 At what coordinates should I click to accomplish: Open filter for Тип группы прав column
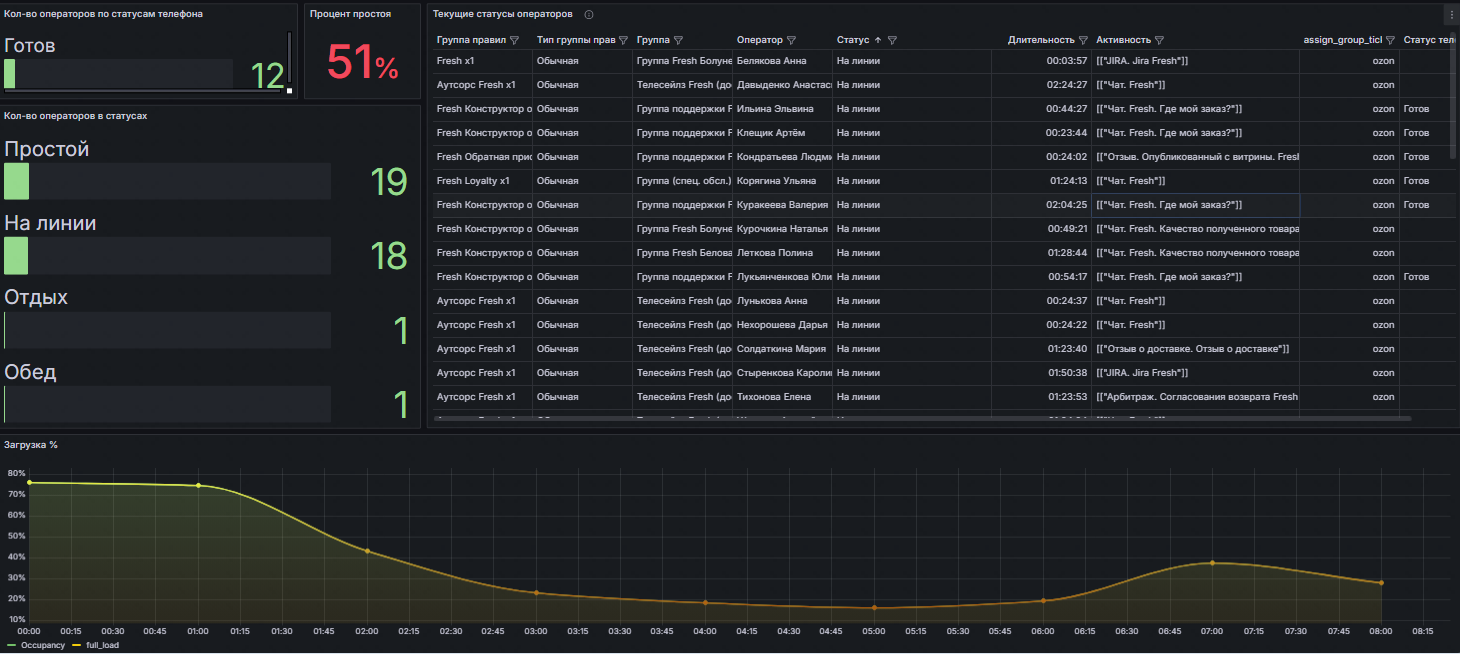pyautogui.click(x=623, y=41)
